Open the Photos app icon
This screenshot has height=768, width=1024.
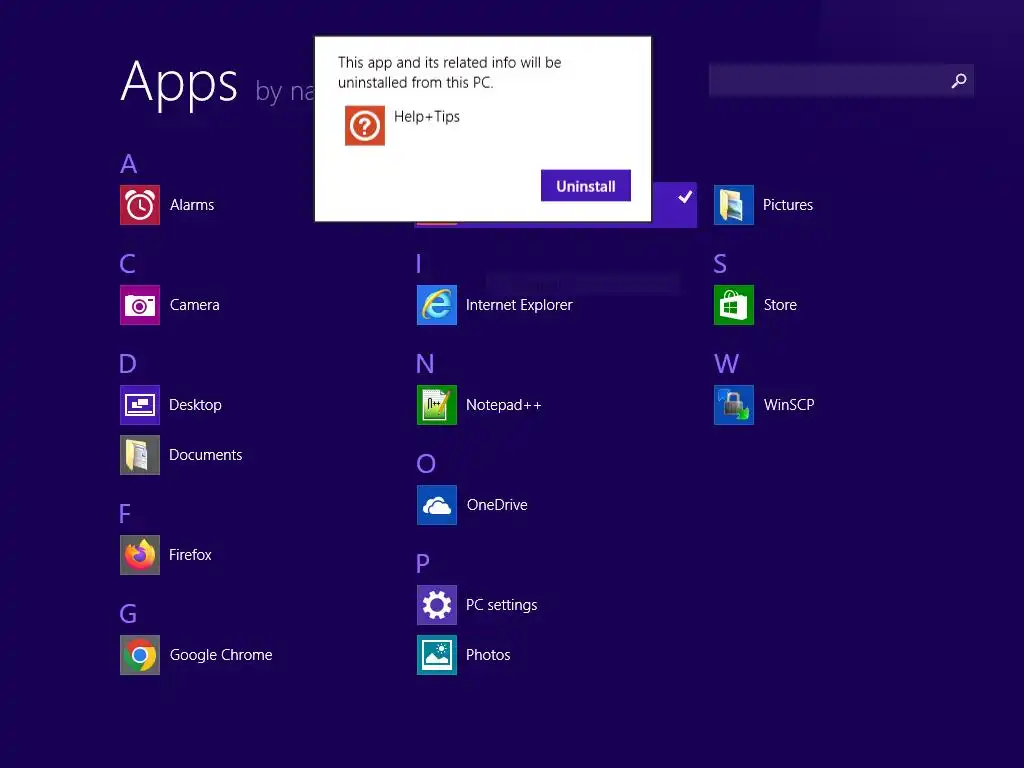(x=437, y=655)
